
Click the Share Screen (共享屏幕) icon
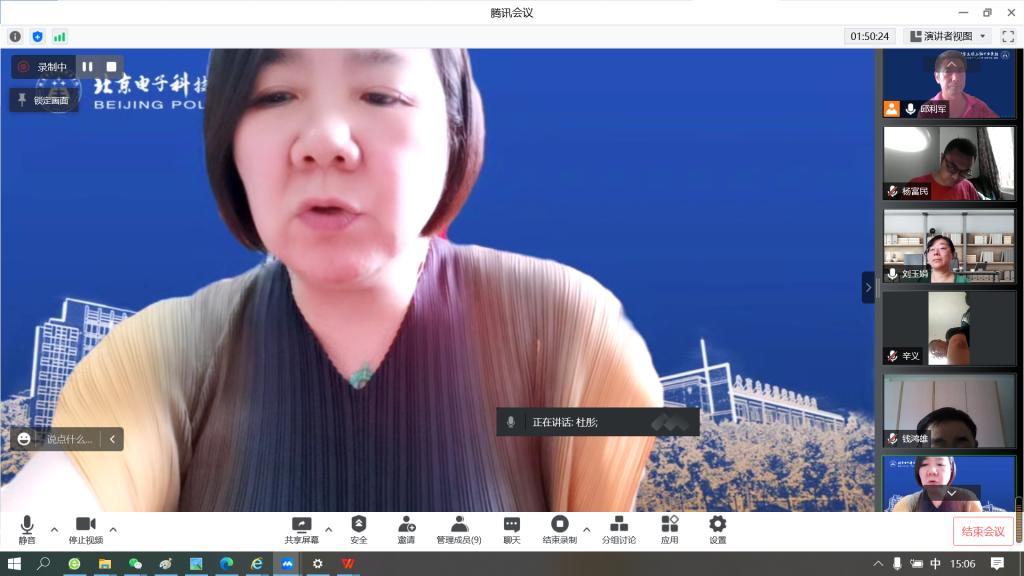(x=301, y=525)
